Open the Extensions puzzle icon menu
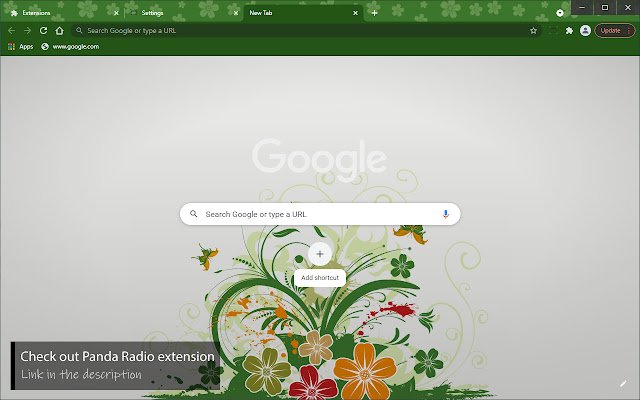This screenshot has width=640, height=400. click(569, 31)
